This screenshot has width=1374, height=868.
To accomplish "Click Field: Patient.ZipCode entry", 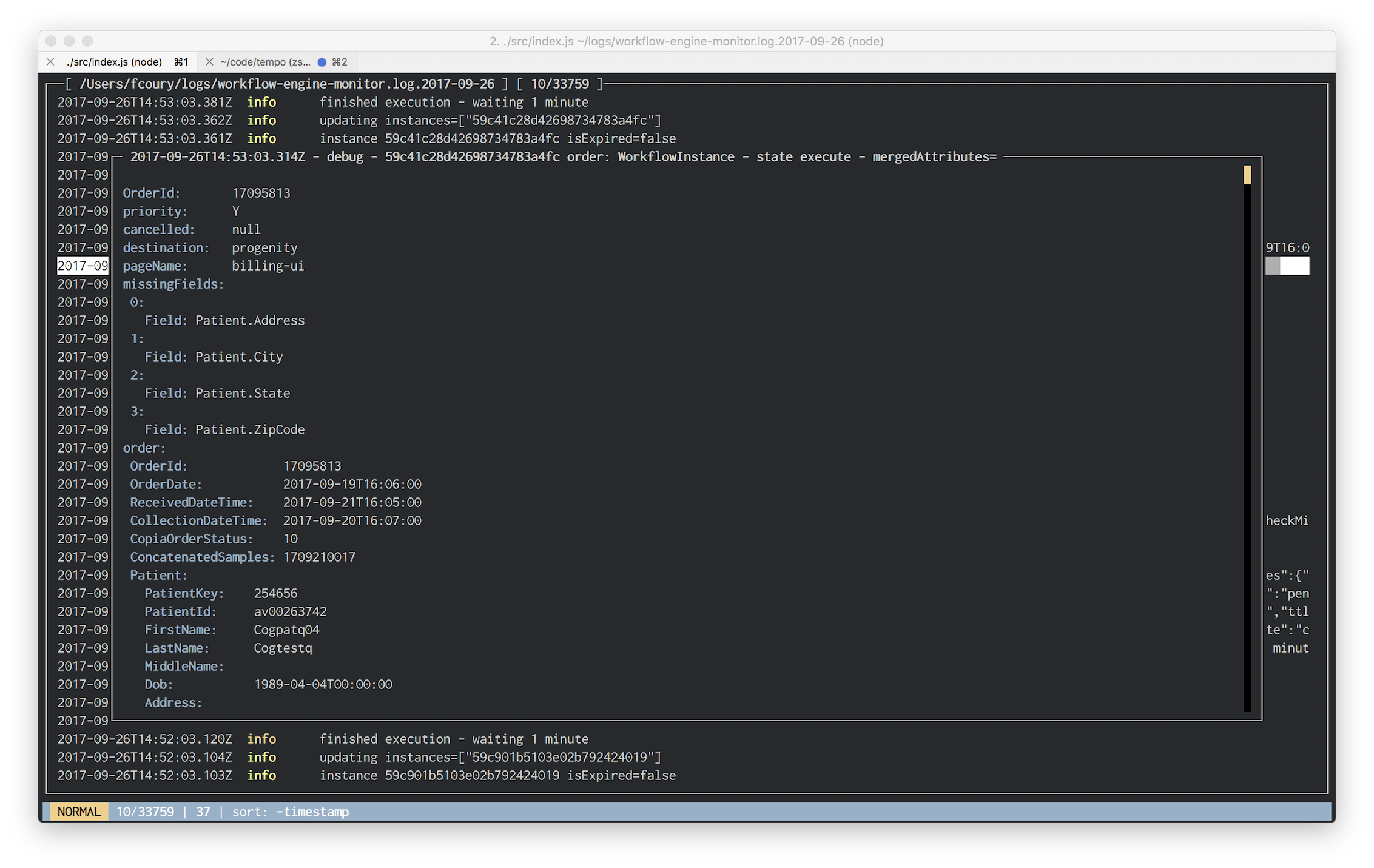I will point(224,429).
